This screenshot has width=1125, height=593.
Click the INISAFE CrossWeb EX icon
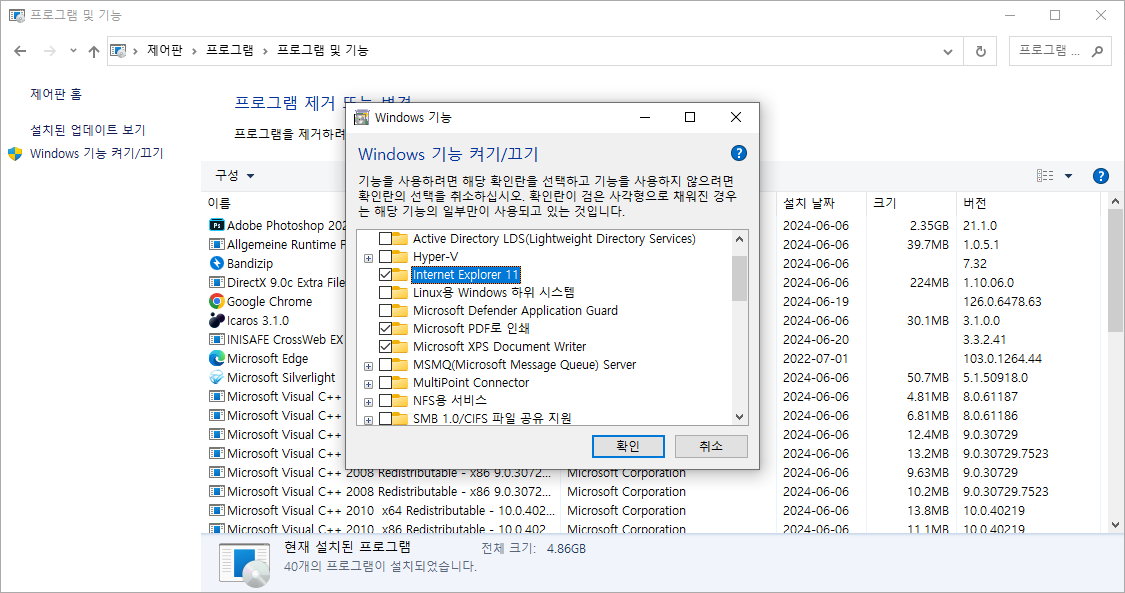216,339
